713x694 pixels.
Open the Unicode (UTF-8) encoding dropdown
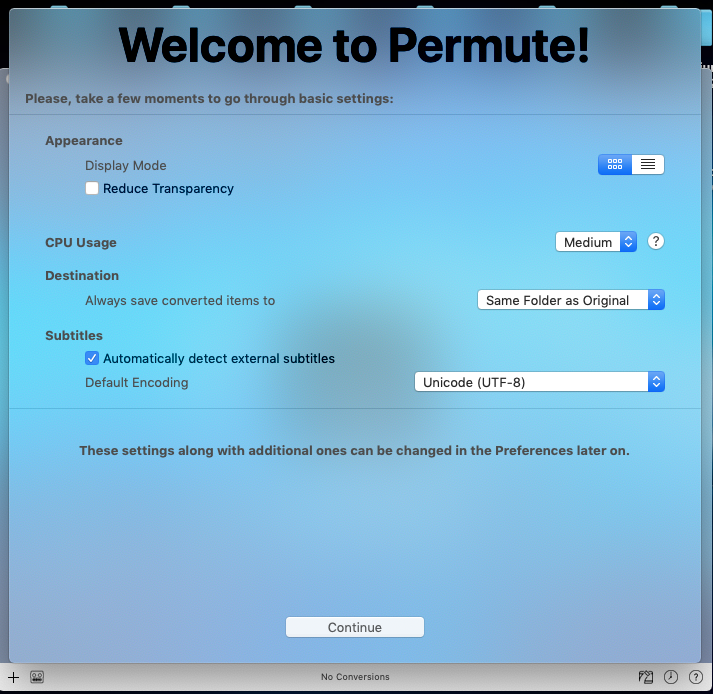pyautogui.click(x=539, y=382)
